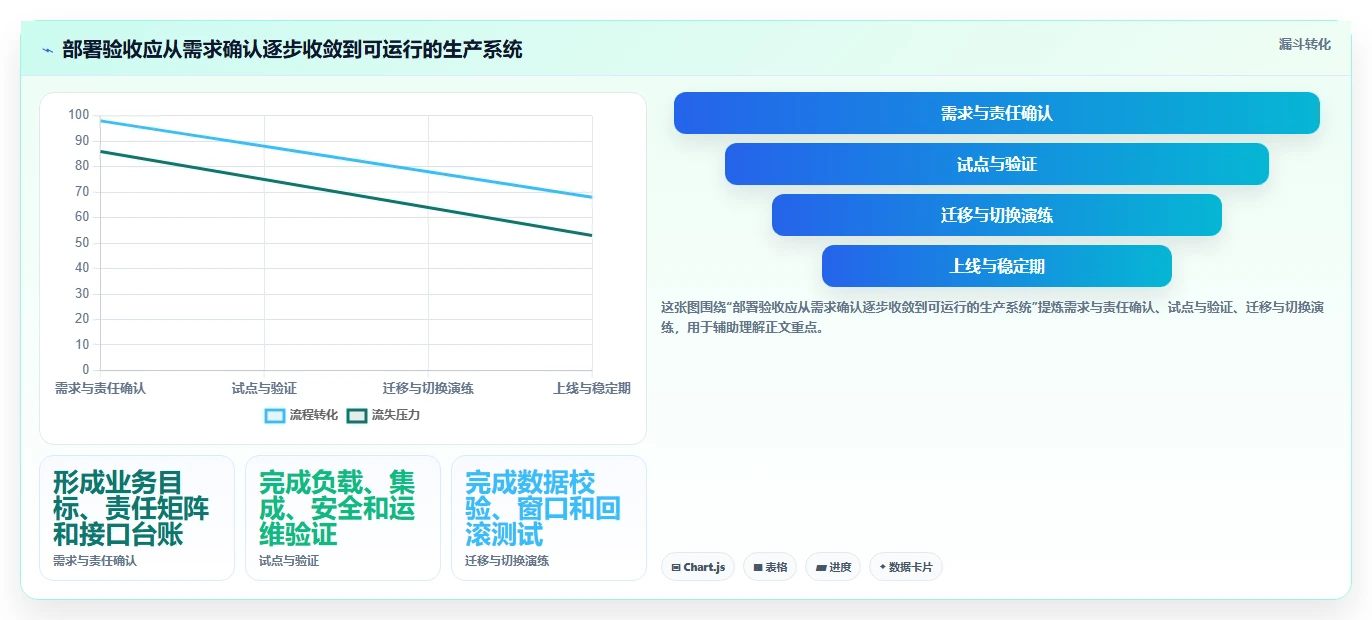The width and height of the screenshot is (1372, 620).
Task: Click the 上线与稳定期 x-axis label
Action: [x=592, y=388]
